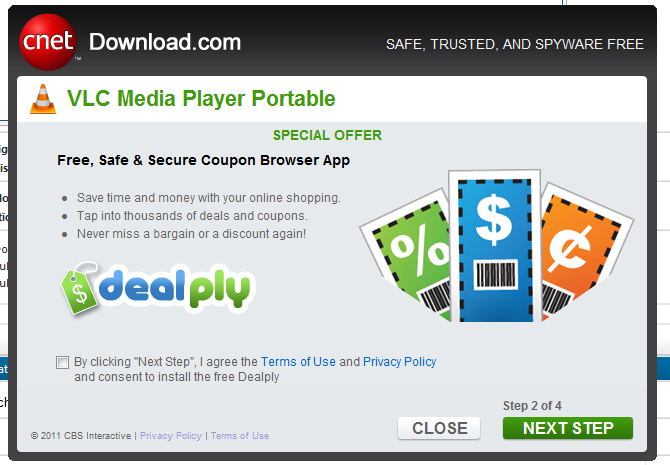Click the blue dollar coupon image
This screenshot has width=670, height=465.
coord(495,246)
